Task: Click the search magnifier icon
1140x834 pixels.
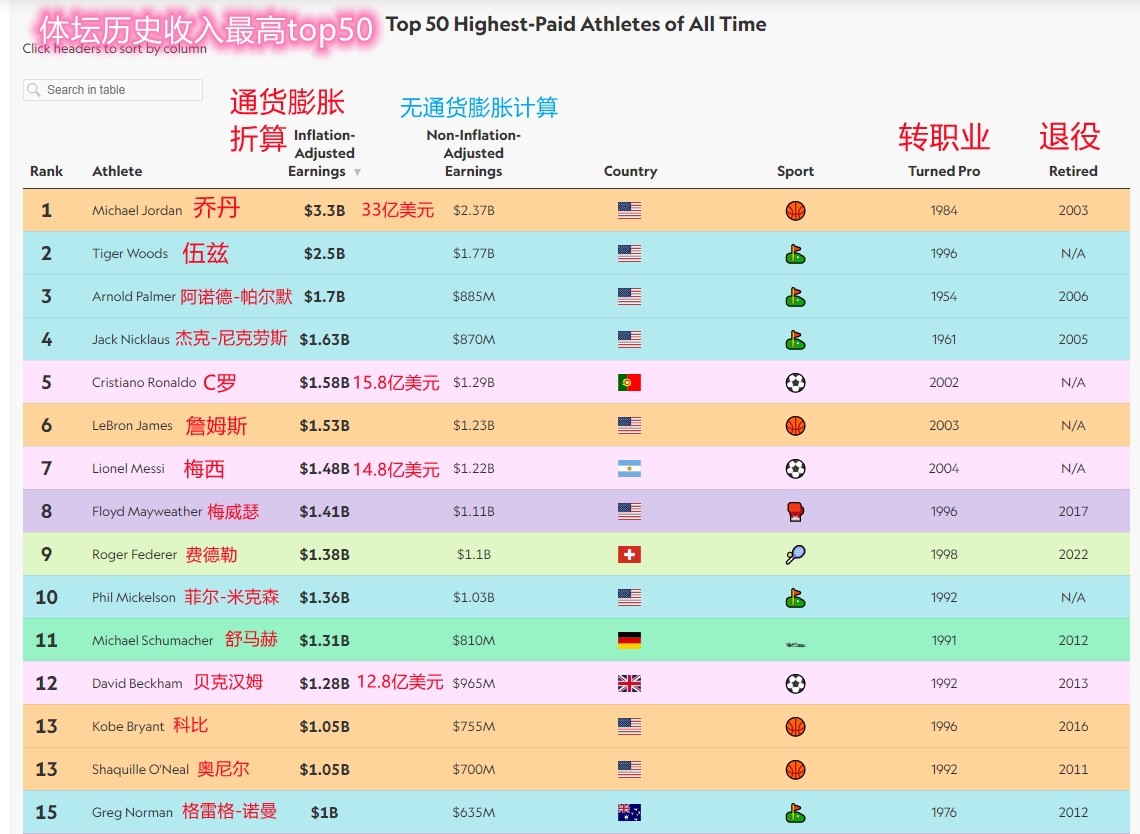Action: point(33,89)
